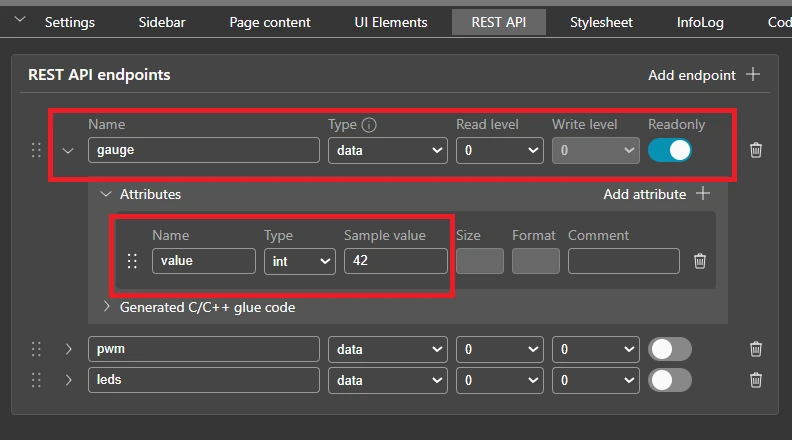Viewport: 792px width, 440px height.
Task: Open the value attribute int Type dropdown
Action: 299,261
